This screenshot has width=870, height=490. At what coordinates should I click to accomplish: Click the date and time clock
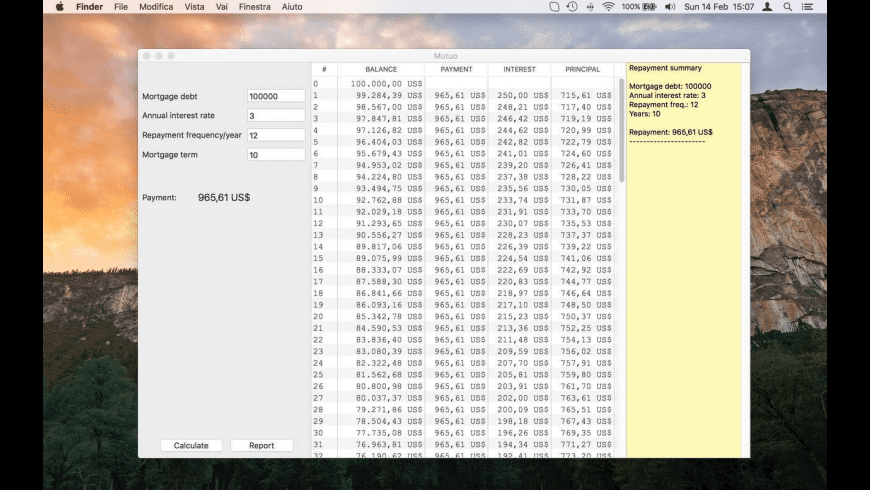(x=719, y=7)
